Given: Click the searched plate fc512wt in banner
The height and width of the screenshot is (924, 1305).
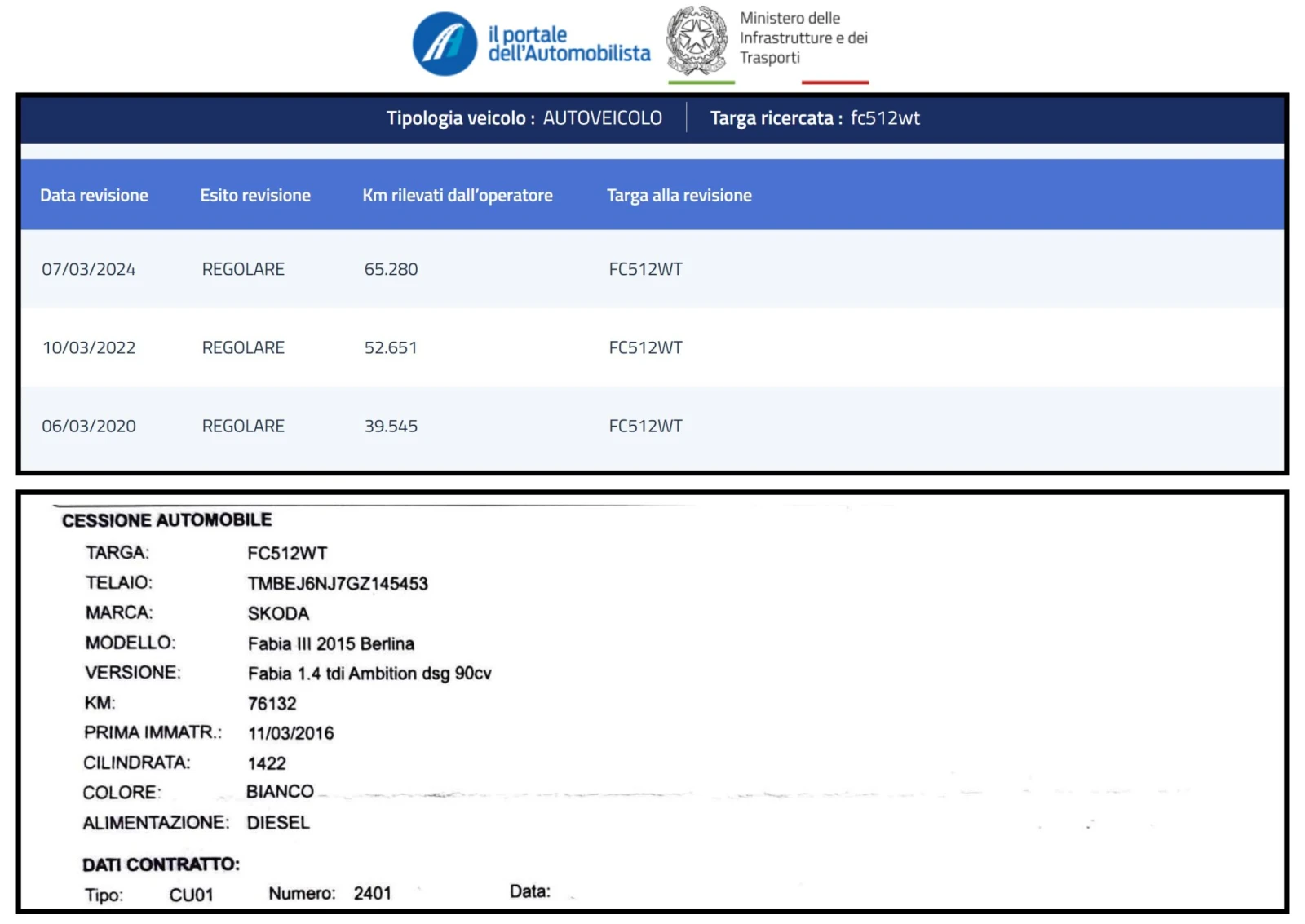Looking at the screenshot, I should [885, 118].
